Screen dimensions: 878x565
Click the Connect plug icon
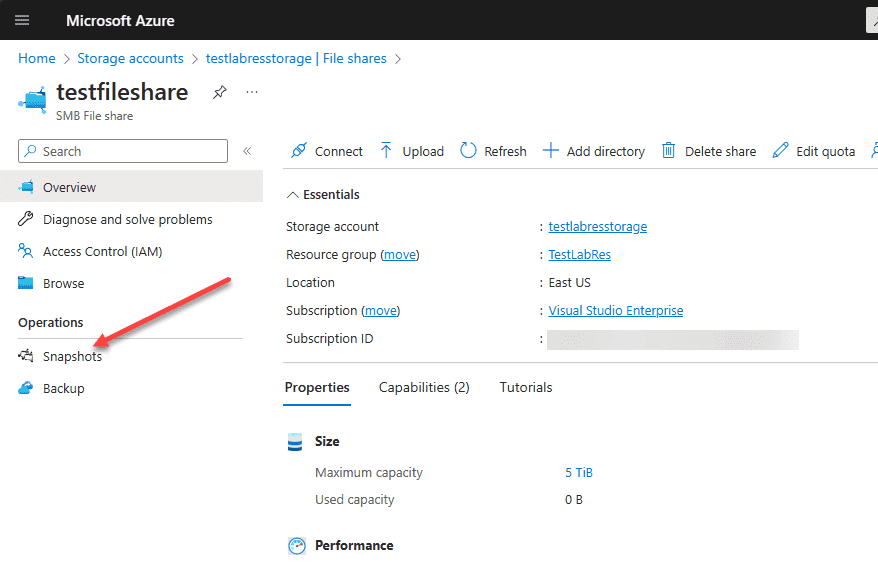point(298,150)
